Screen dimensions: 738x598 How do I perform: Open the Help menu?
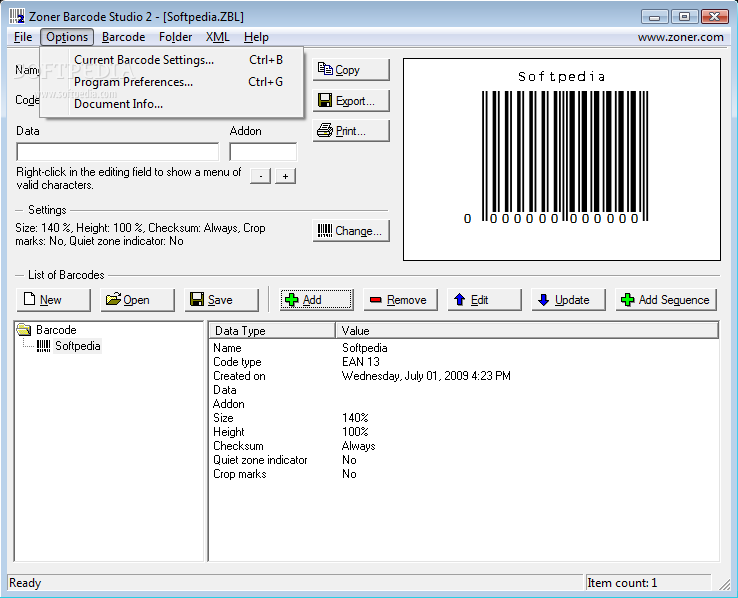coord(256,37)
